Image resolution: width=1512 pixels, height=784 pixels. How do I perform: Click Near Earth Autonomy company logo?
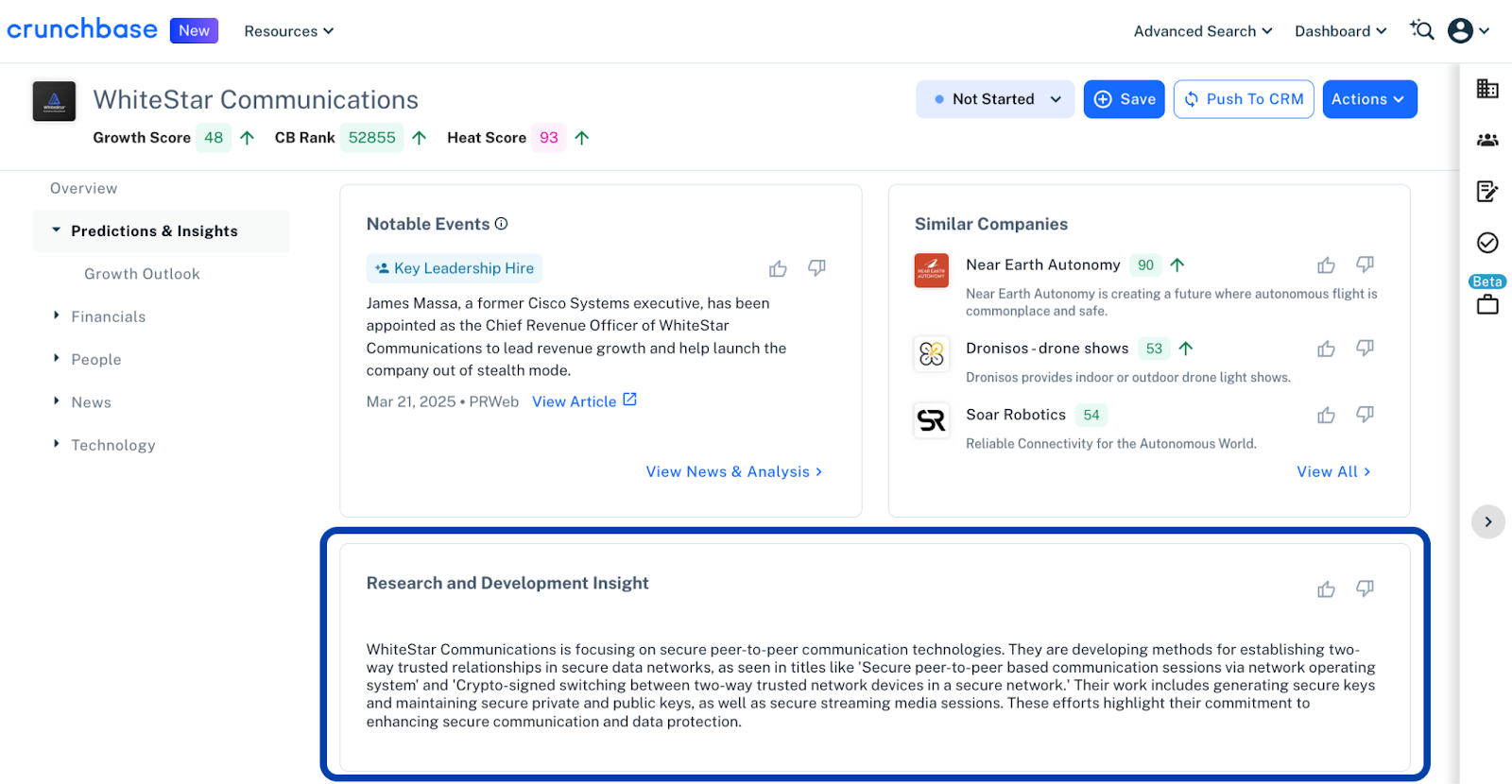932,270
